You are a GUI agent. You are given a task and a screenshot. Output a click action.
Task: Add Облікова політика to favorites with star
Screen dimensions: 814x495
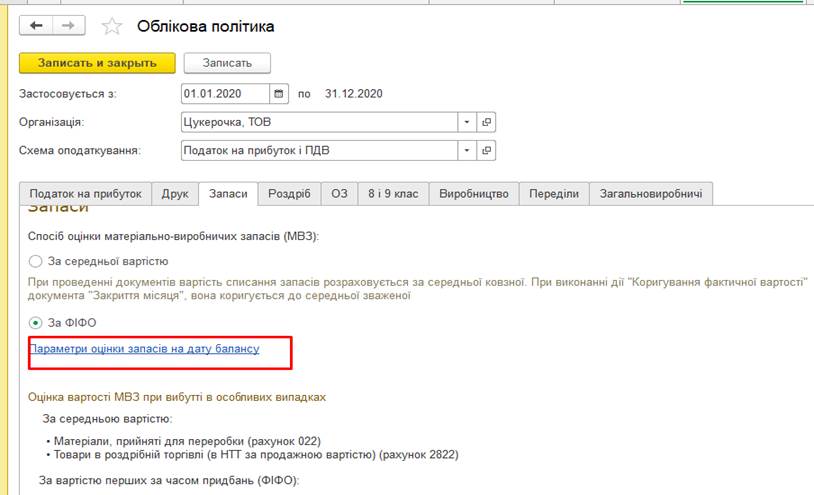click(x=112, y=26)
